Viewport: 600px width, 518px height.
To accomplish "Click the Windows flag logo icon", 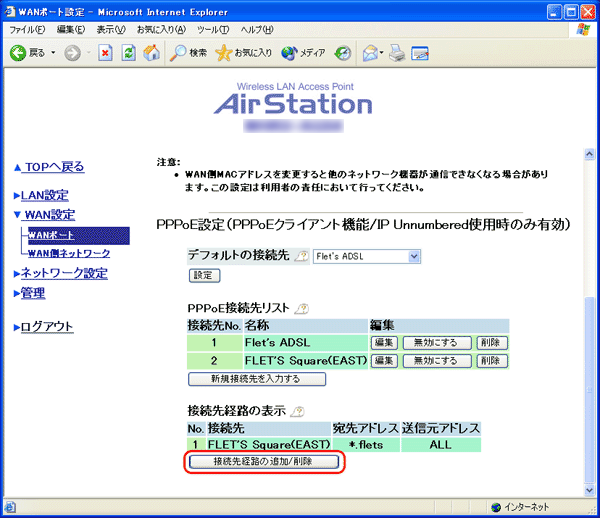I will click(583, 30).
